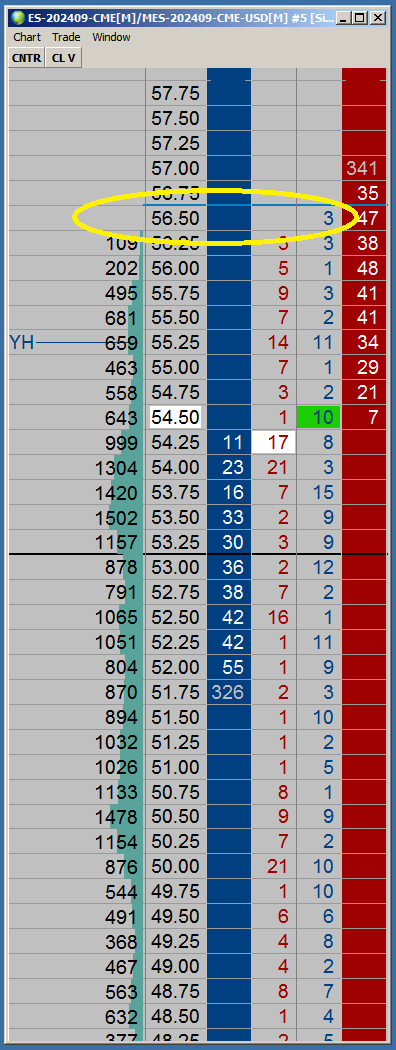Click the blue bid column at 53.00
This screenshot has height=1050, width=396.
coord(228,567)
